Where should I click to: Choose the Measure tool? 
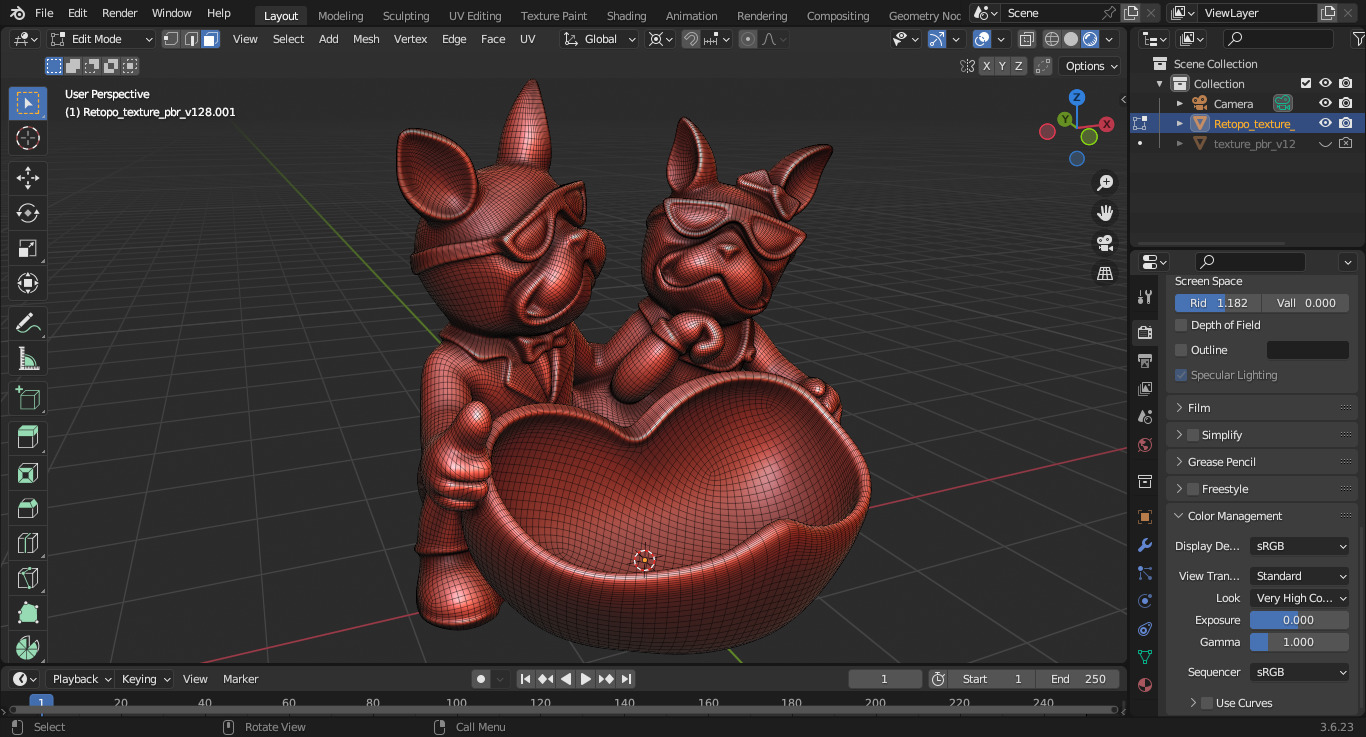(28, 358)
